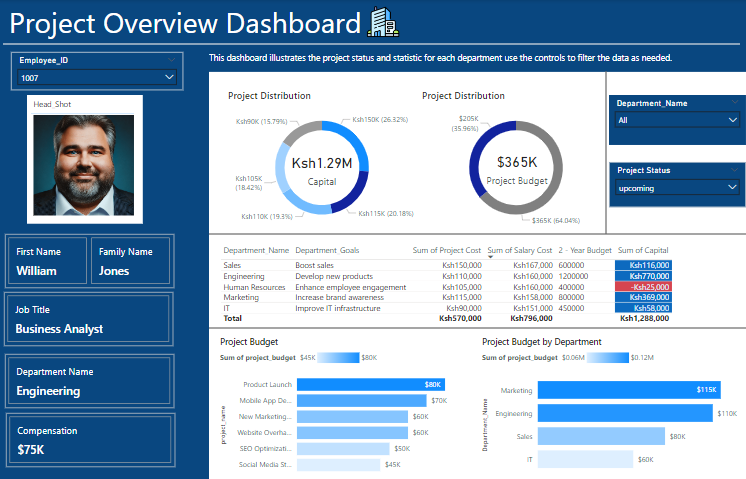Select the Marketing cell in the department table
This screenshot has width=746, height=479.
(x=241, y=297)
